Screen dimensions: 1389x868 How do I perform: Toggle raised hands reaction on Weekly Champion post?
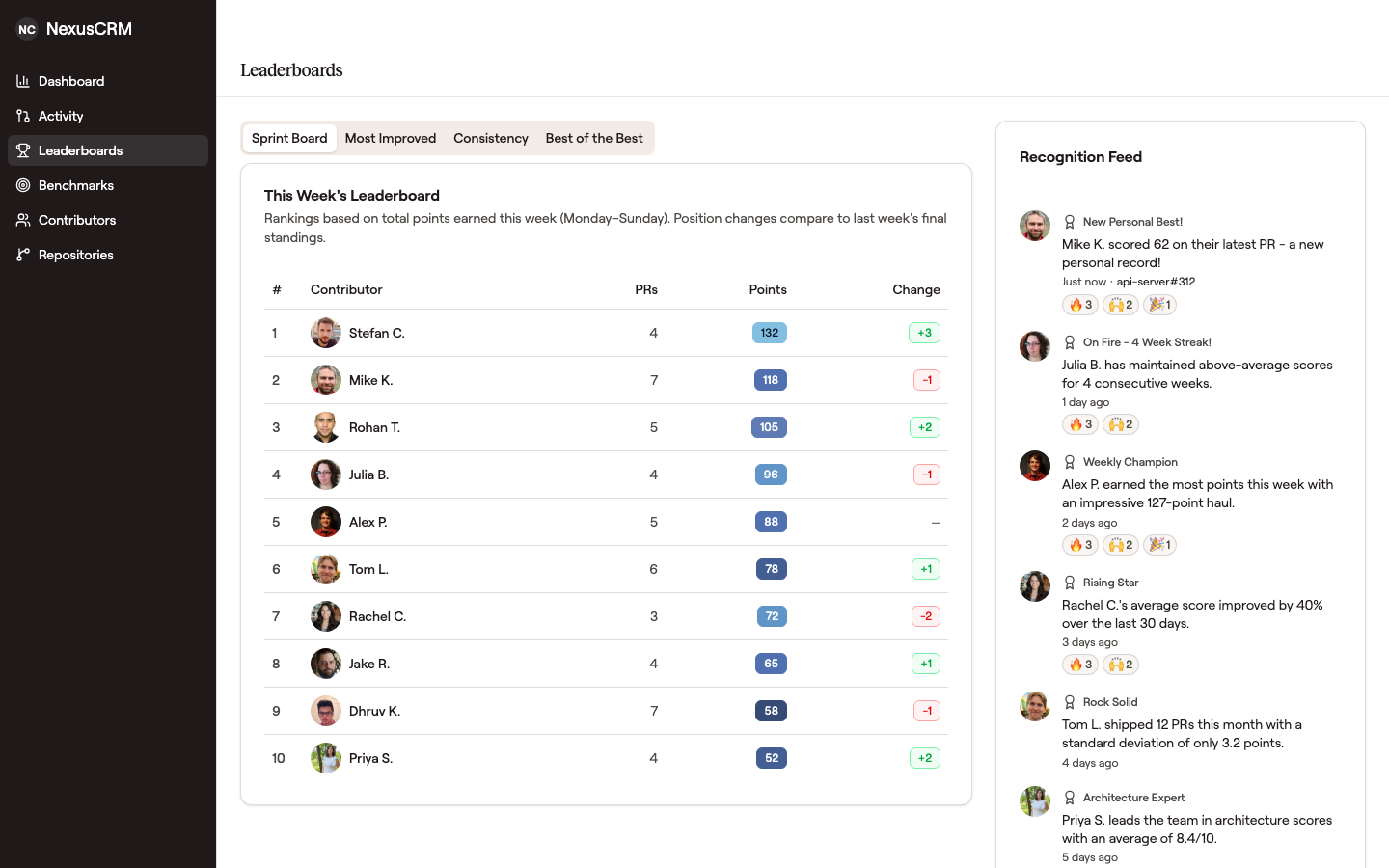[1121, 545]
